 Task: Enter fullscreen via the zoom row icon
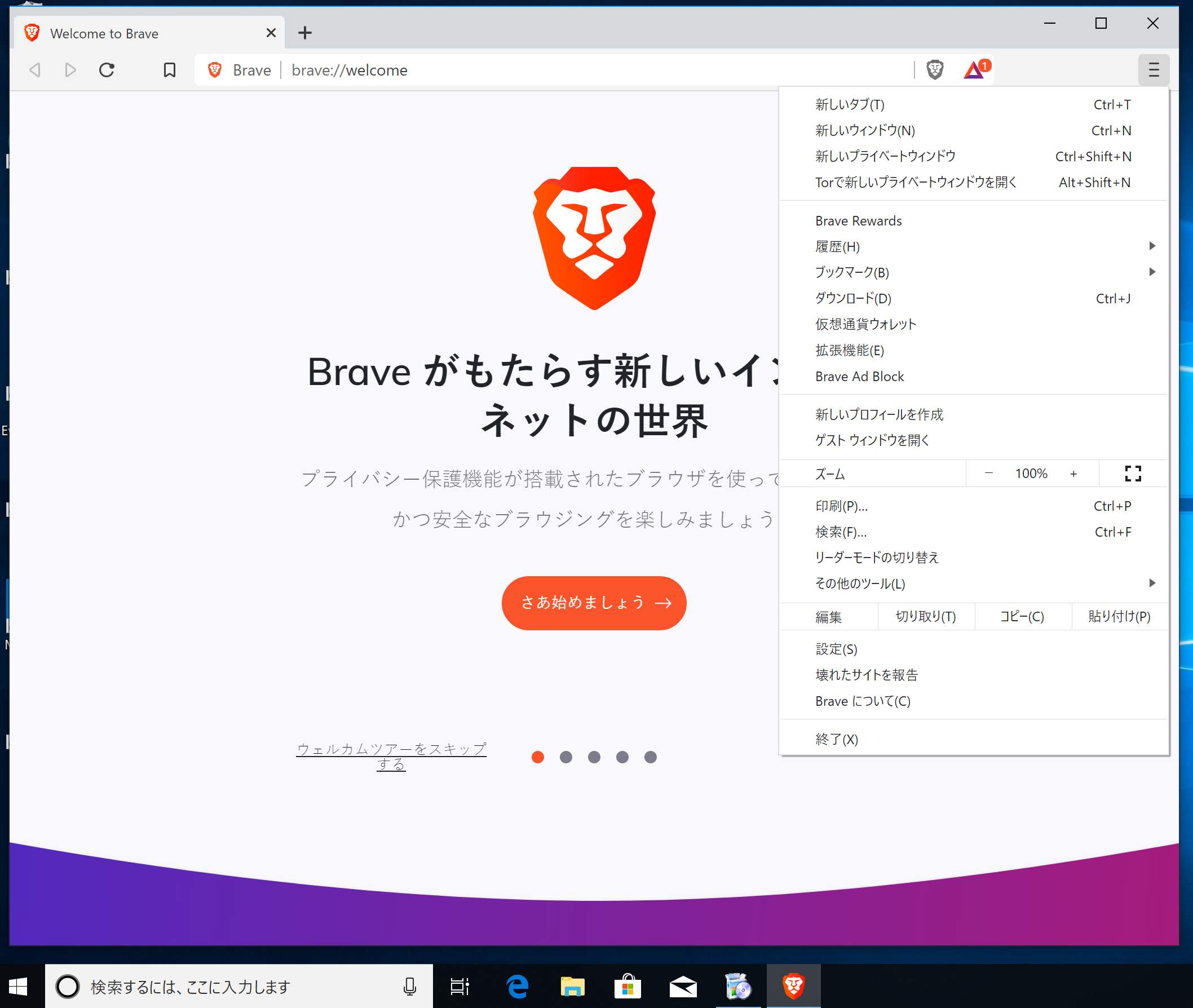pyautogui.click(x=1133, y=473)
